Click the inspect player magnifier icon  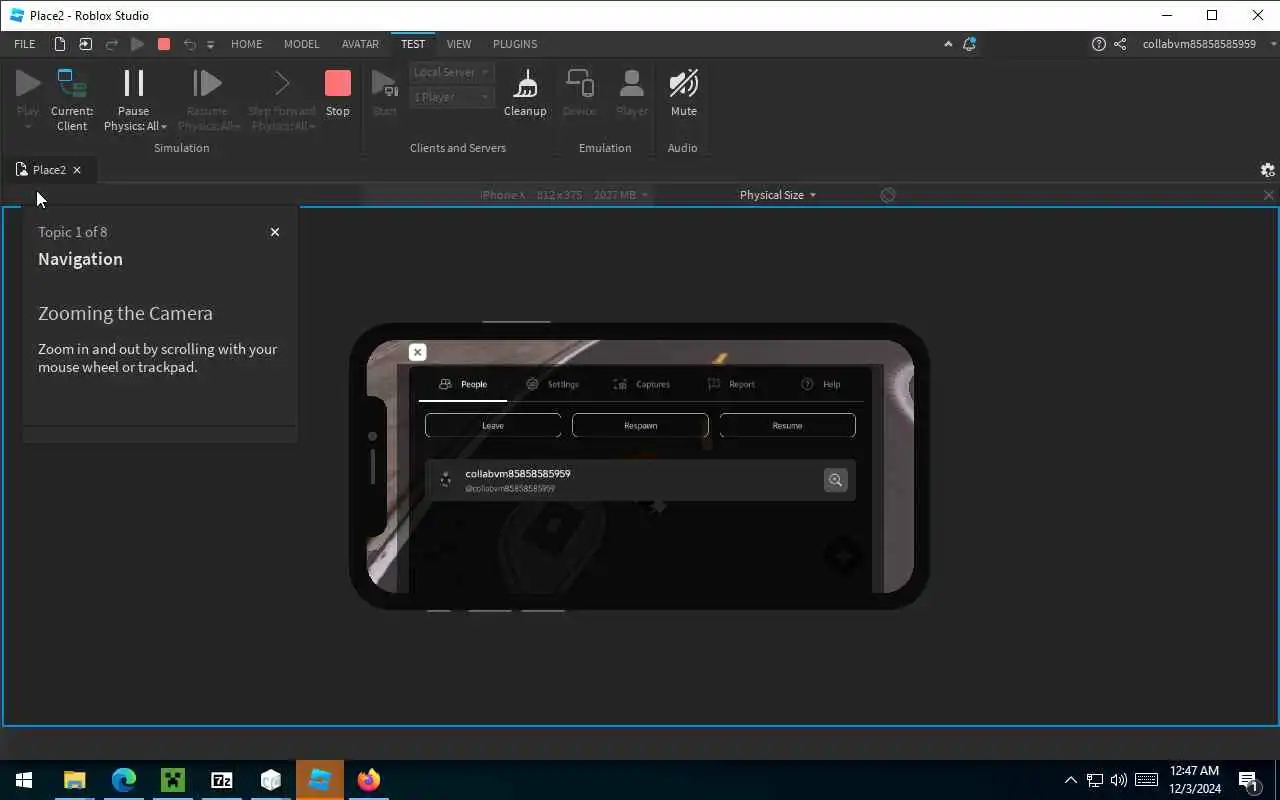[835, 480]
